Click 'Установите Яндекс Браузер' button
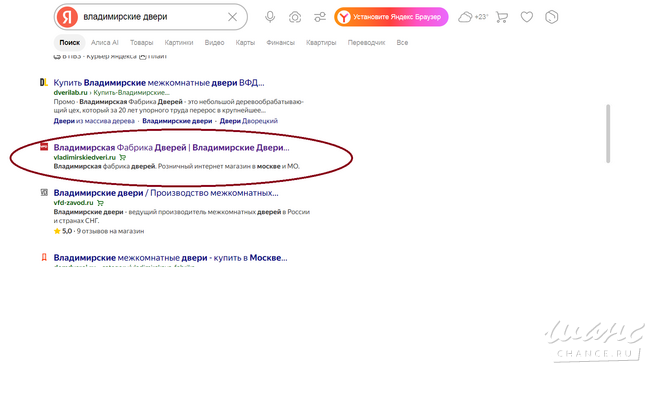 391,17
